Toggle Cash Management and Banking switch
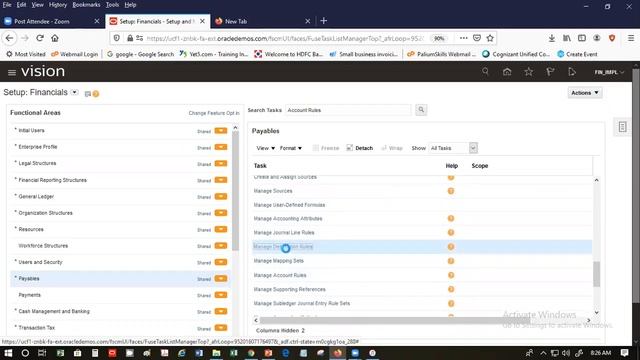The height and width of the screenshot is (360, 640). pyautogui.click(x=221, y=311)
